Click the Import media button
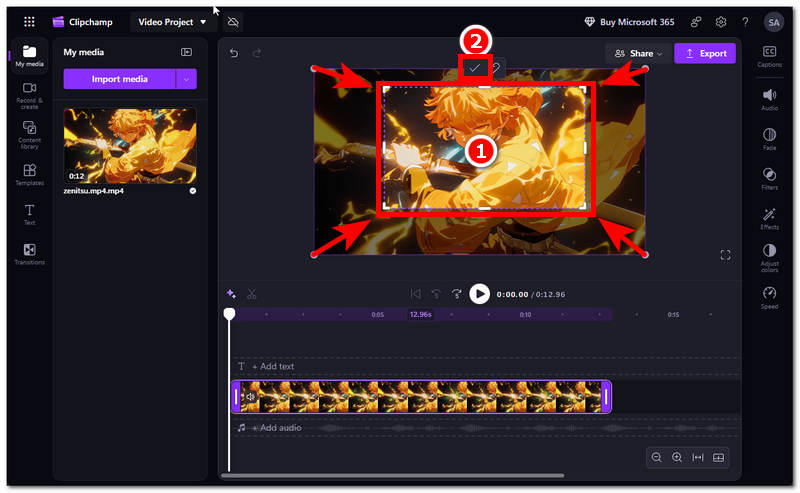Viewport: 800px width, 493px height. click(119, 79)
